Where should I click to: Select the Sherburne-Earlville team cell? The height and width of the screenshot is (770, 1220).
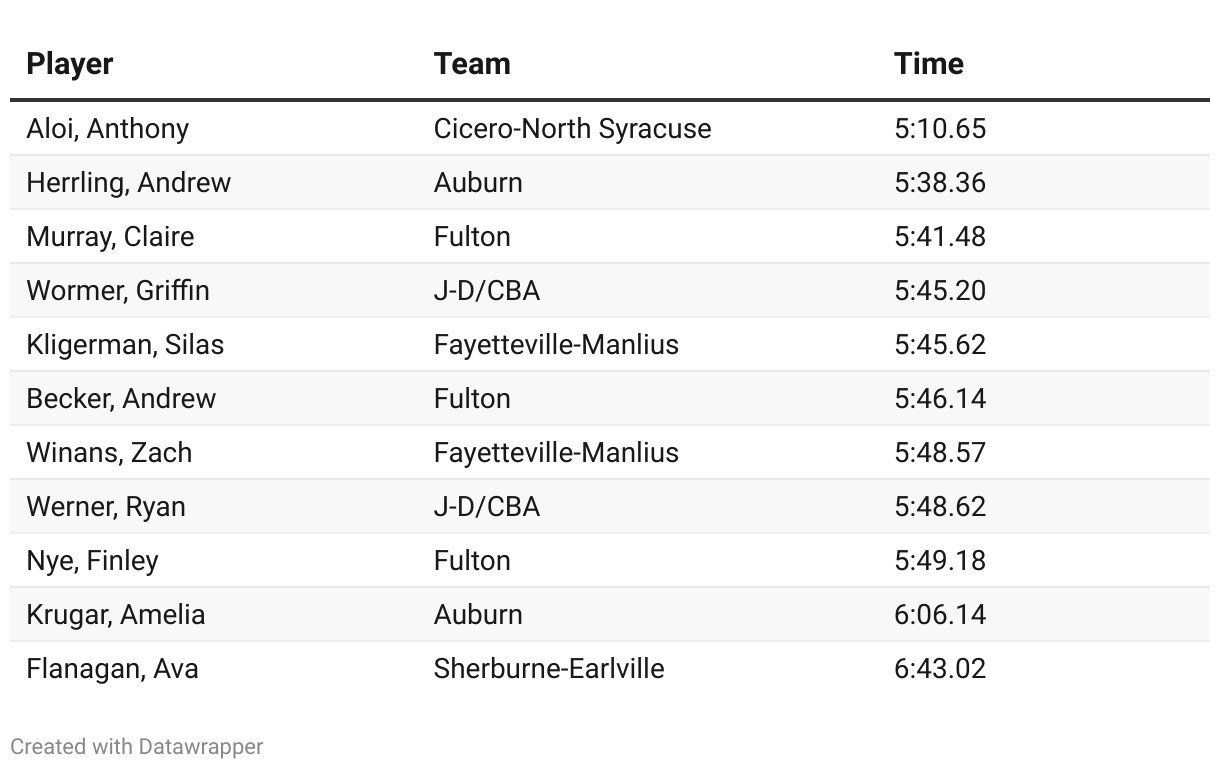[x=549, y=669]
